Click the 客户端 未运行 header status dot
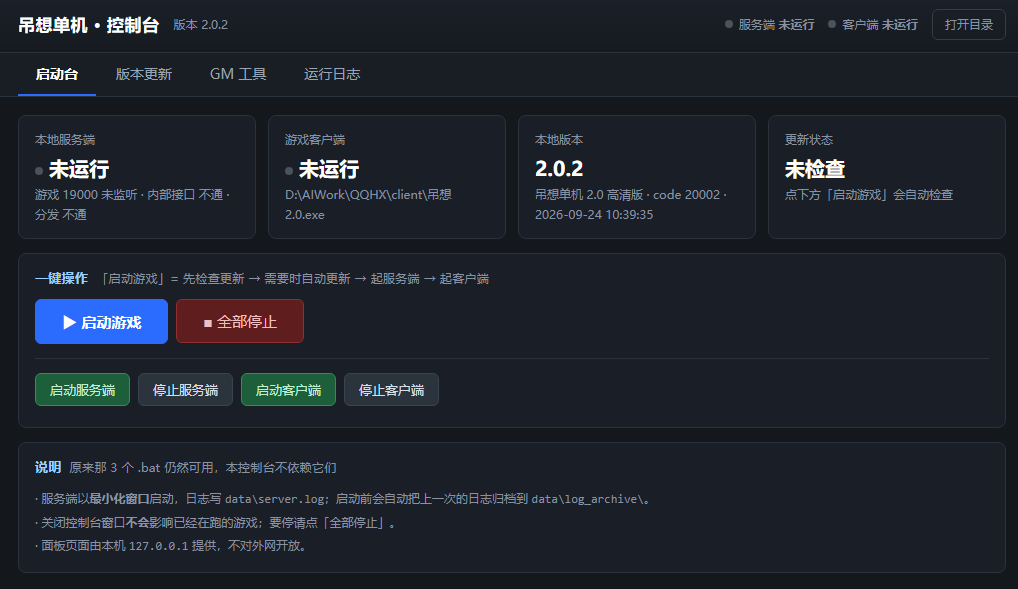This screenshot has width=1018, height=589. coord(832,24)
